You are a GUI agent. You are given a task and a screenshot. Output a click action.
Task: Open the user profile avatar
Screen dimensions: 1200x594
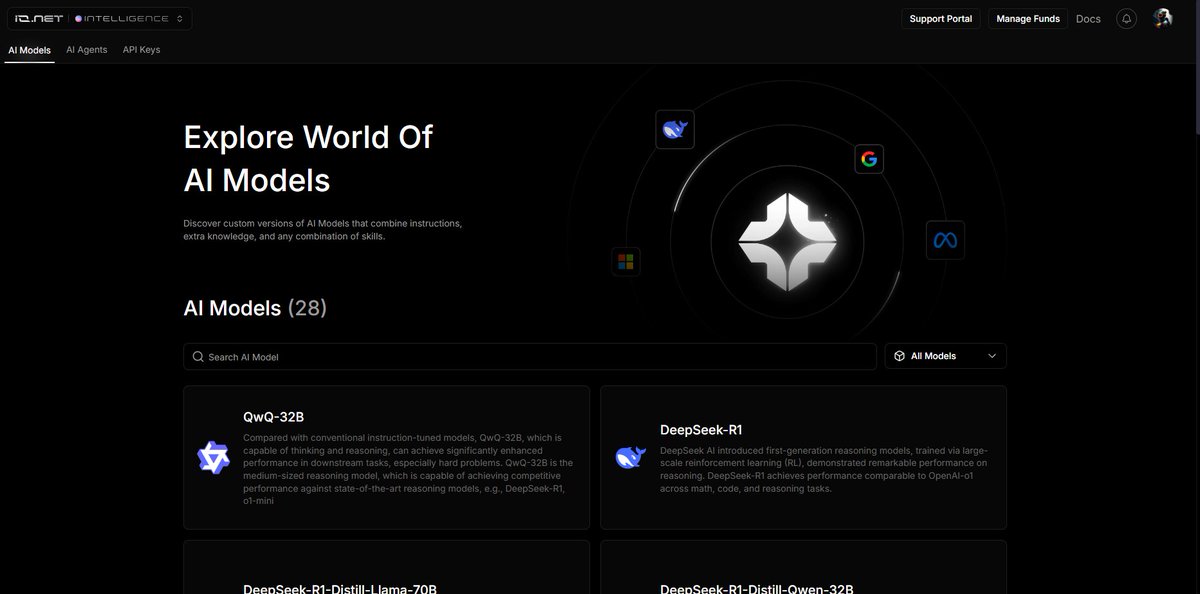coord(1162,18)
